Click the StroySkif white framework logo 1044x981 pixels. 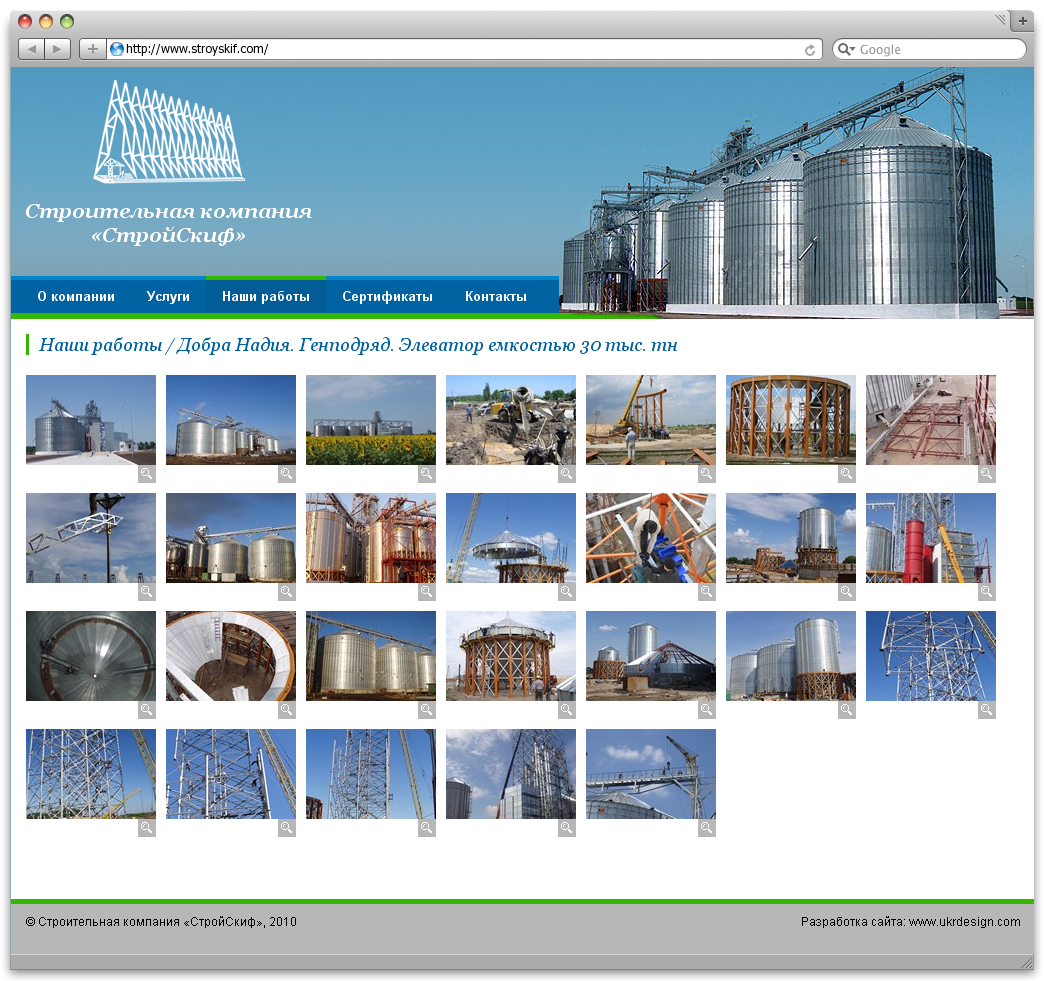(168, 132)
